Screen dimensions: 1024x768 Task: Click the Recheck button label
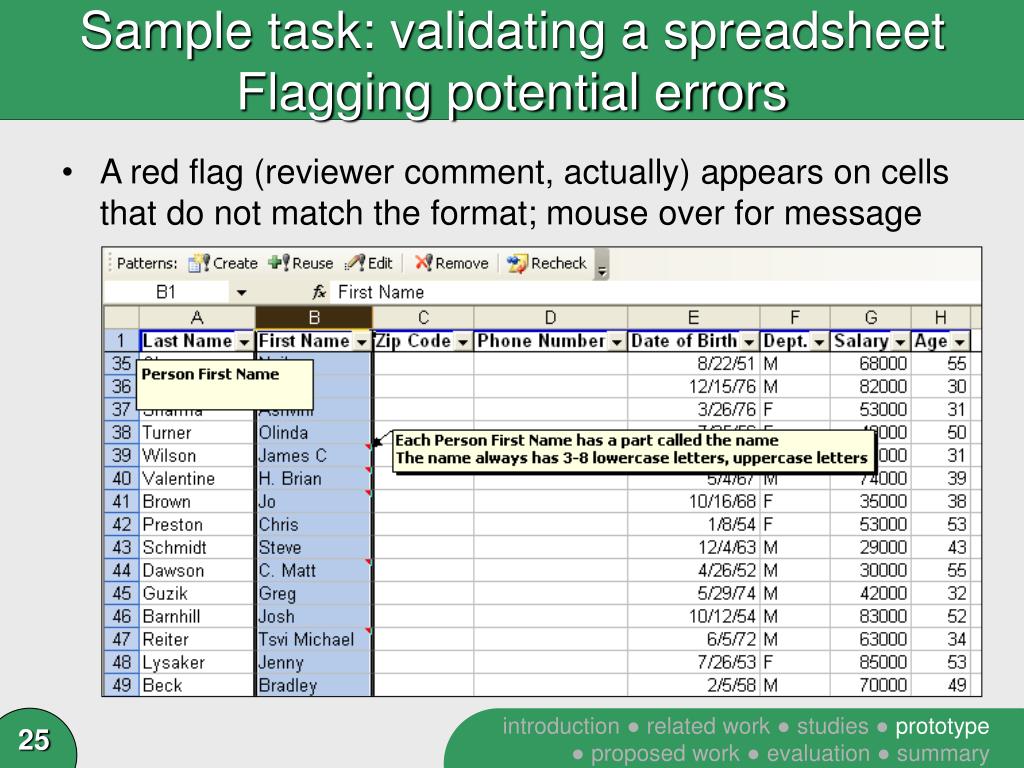[x=558, y=263]
